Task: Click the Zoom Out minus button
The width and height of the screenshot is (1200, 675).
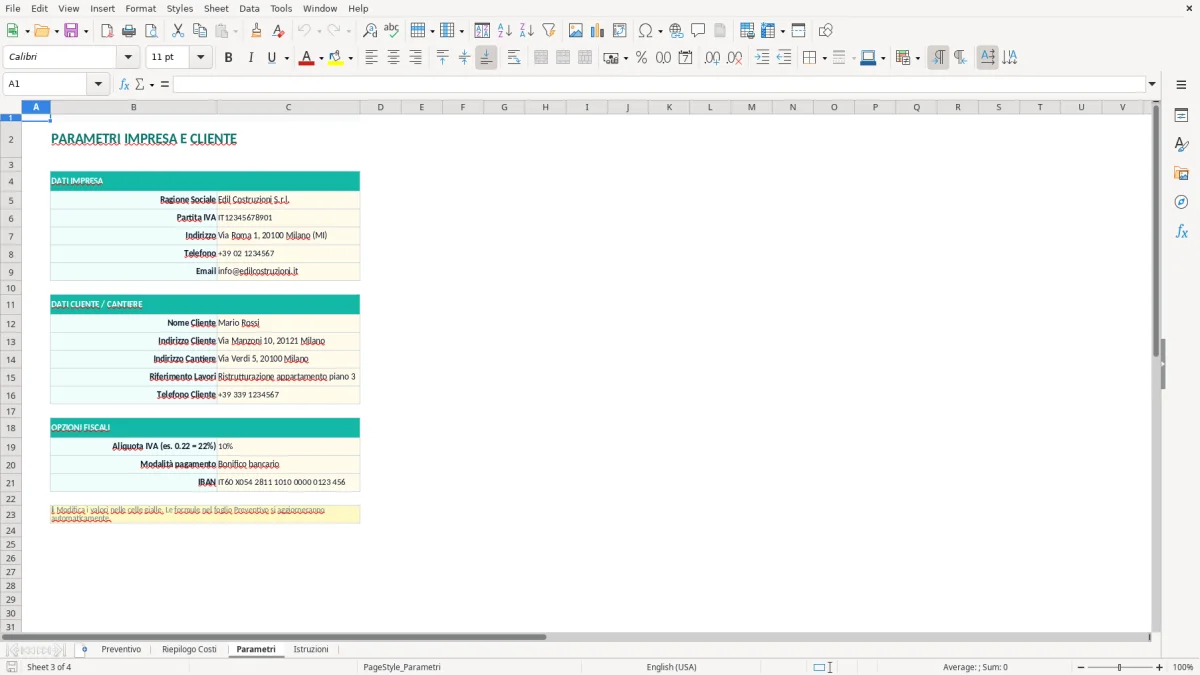Action: pyautogui.click(x=1081, y=667)
